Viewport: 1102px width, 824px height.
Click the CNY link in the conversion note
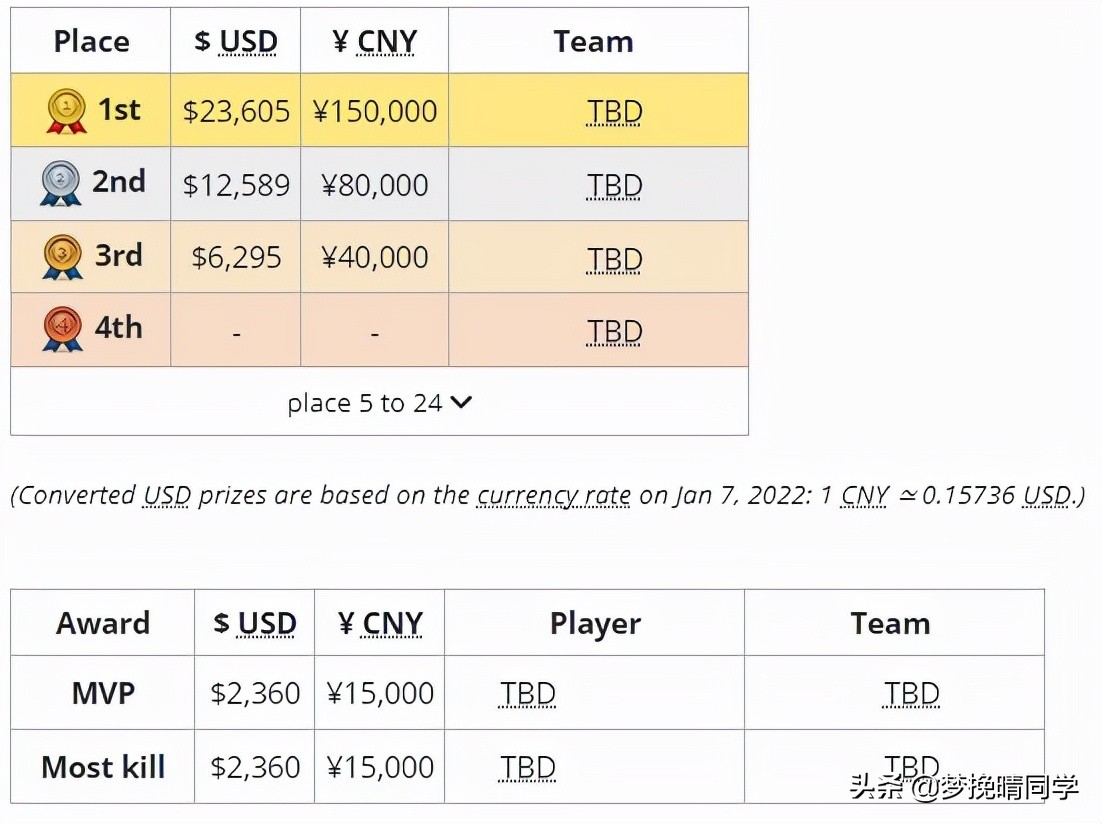[x=865, y=496]
